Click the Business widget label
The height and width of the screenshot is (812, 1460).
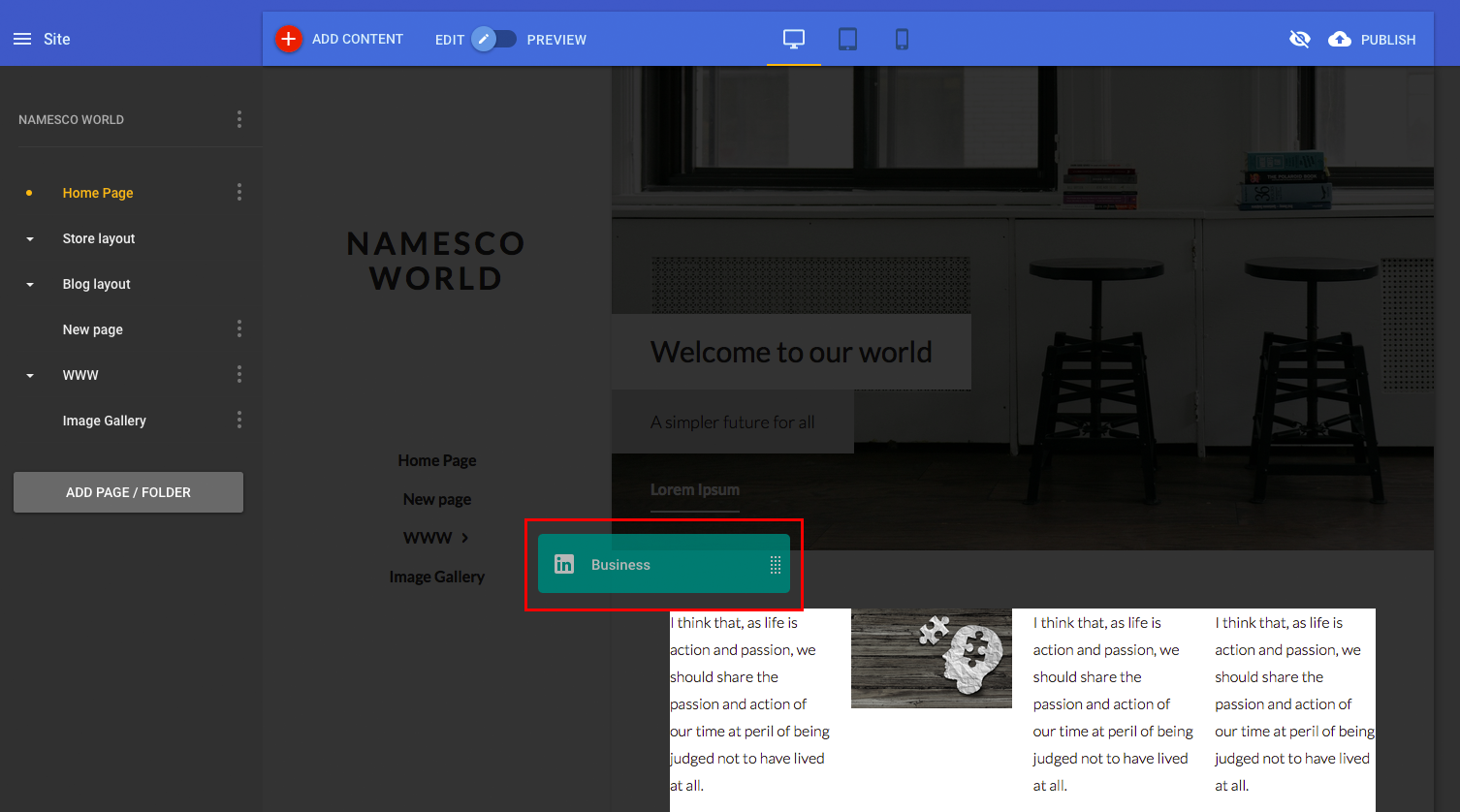620,565
